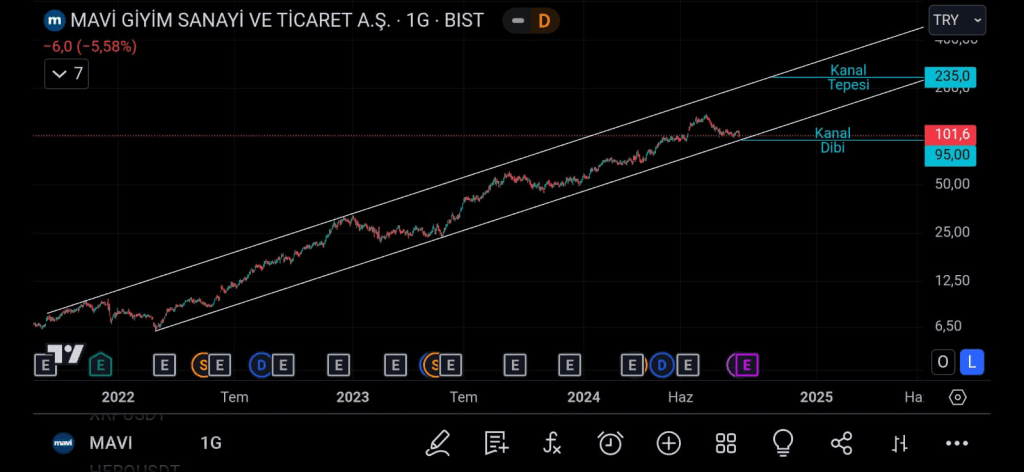Tap the −6,0 (−5,58%) change text

[90, 47]
